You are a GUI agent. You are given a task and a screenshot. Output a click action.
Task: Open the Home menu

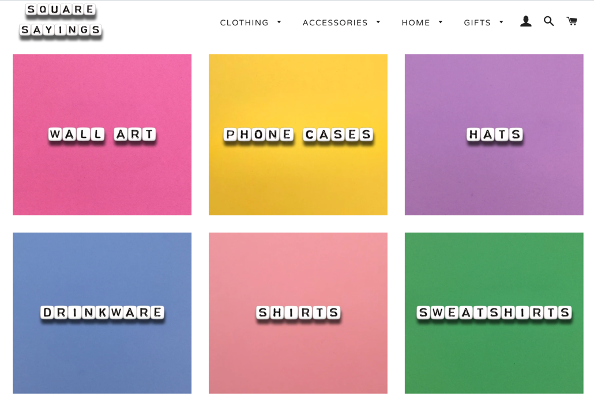pyautogui.click(x=416, y=23)
